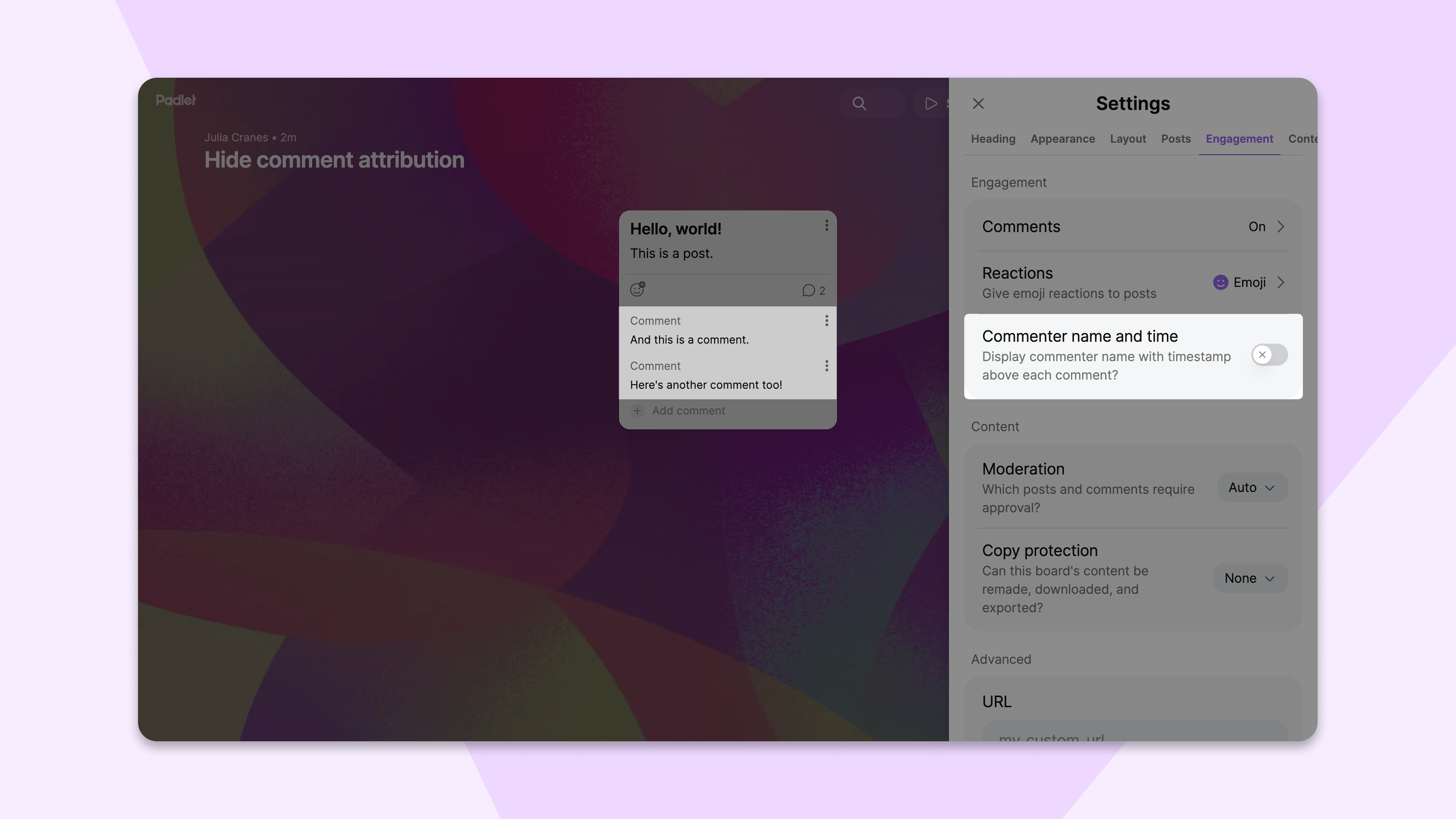Switch to the Posts tab
The image size is (1456, 819).
tap(1176, 139)
